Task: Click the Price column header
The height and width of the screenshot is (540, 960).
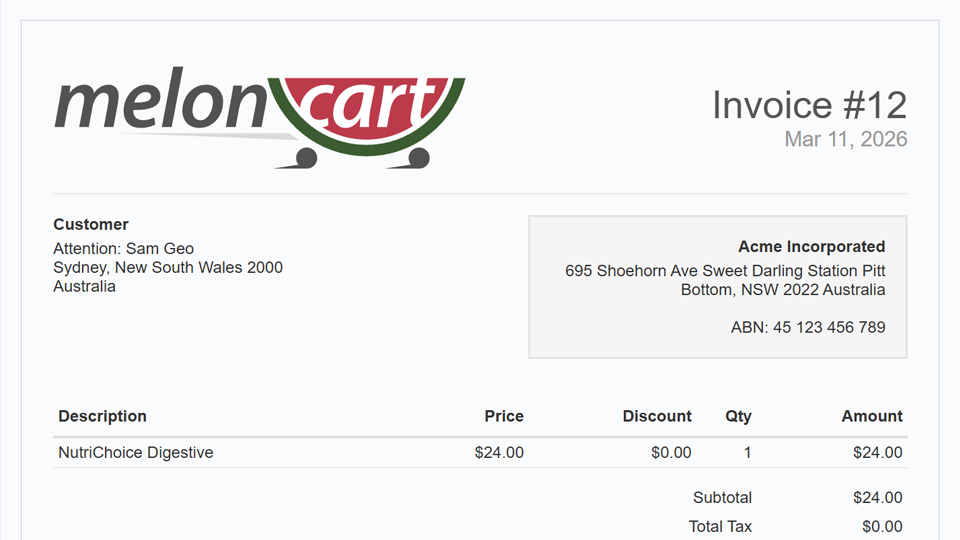Action: 504,416
